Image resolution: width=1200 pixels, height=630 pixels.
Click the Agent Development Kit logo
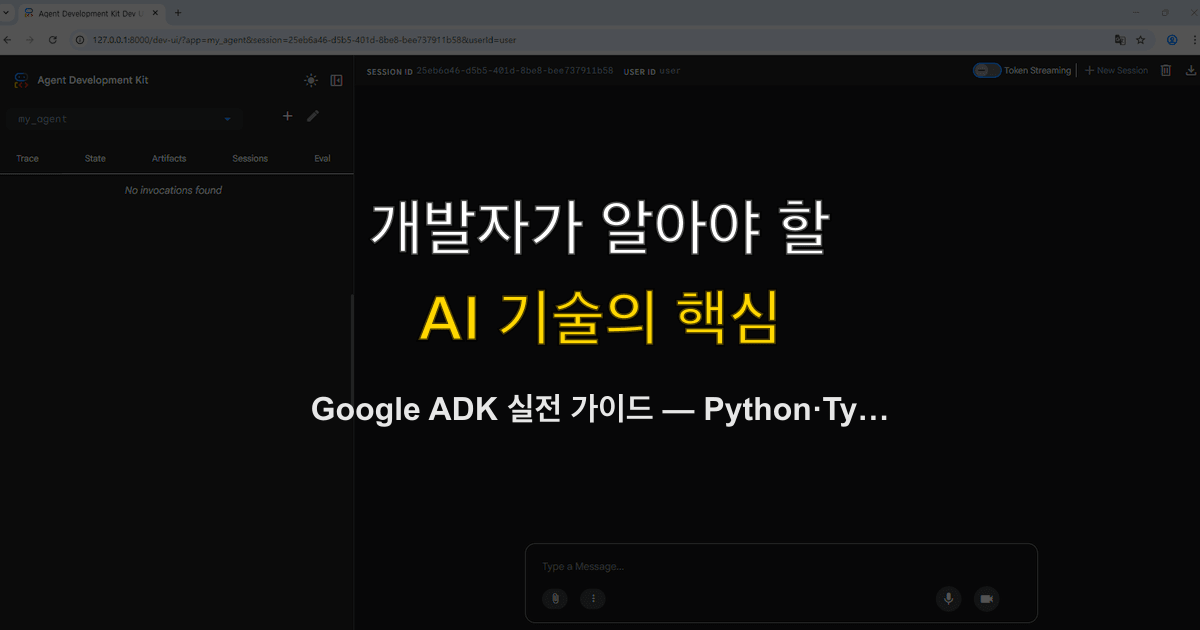[21, 80]
